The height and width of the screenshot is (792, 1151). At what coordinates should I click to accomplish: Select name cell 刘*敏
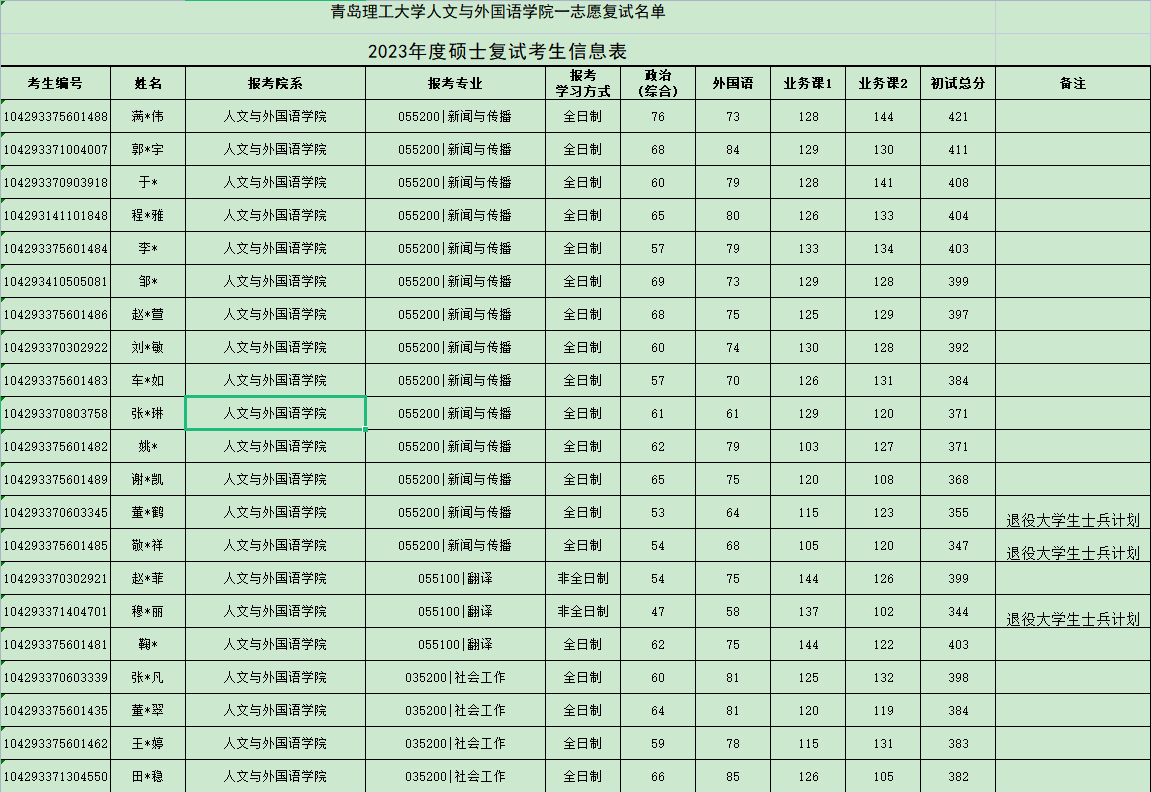pyautogui.click(x=148, y=347)
